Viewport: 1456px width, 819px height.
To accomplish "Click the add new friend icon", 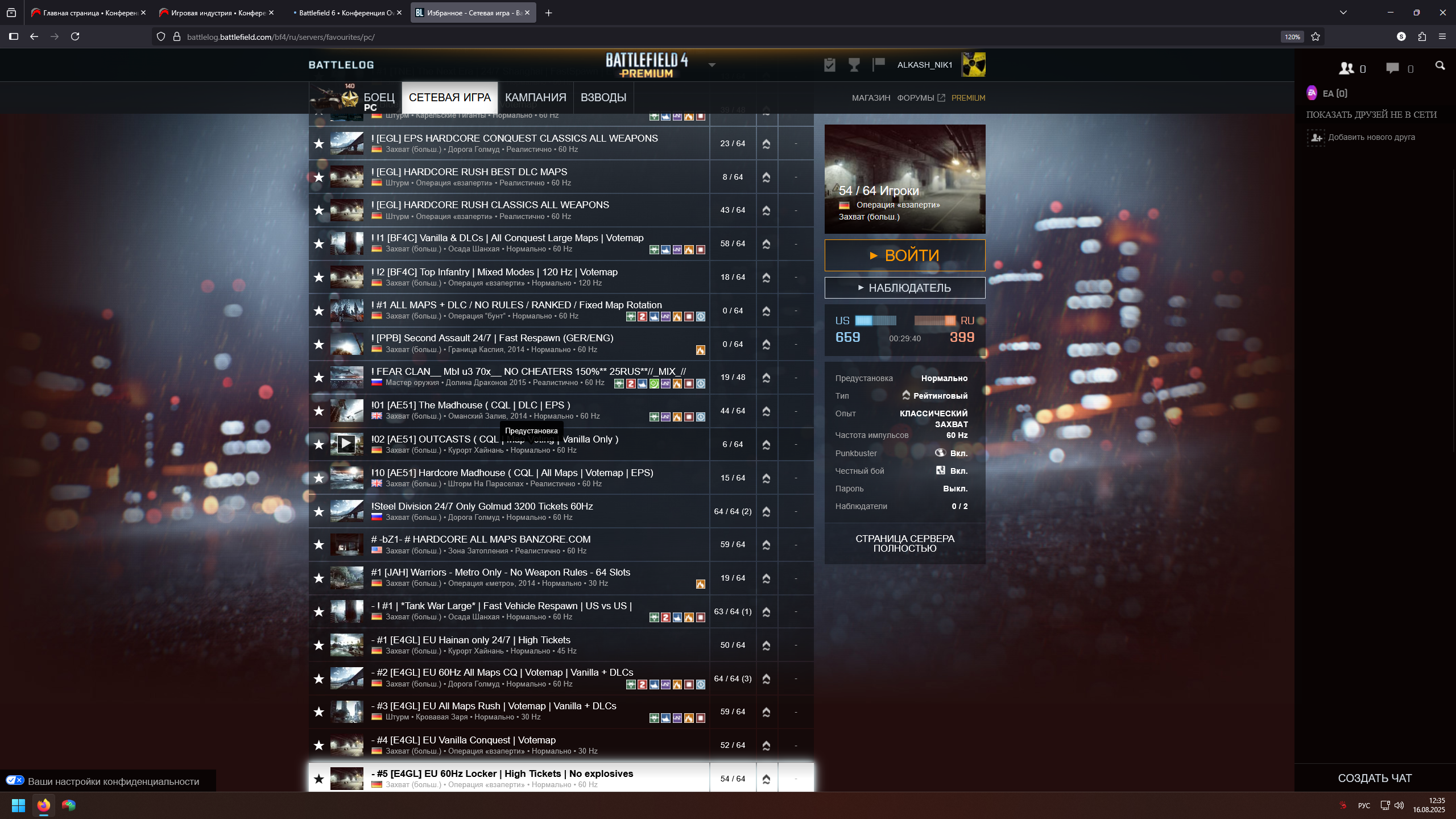I will point(1316,138).
